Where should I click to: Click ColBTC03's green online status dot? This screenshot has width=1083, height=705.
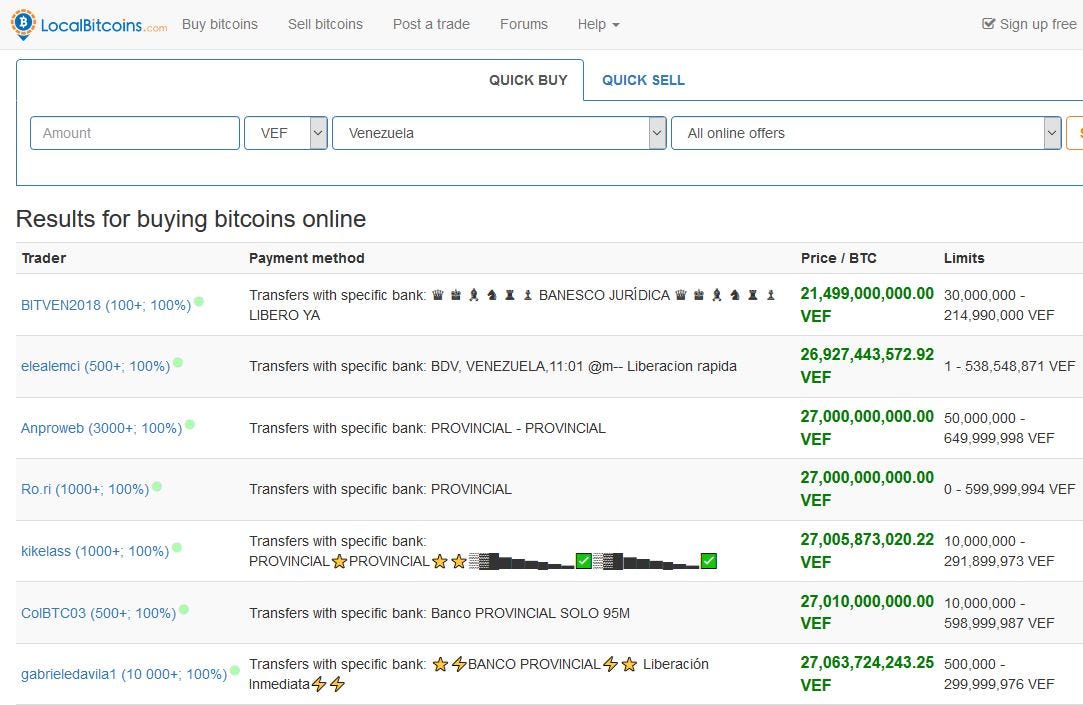184,610
